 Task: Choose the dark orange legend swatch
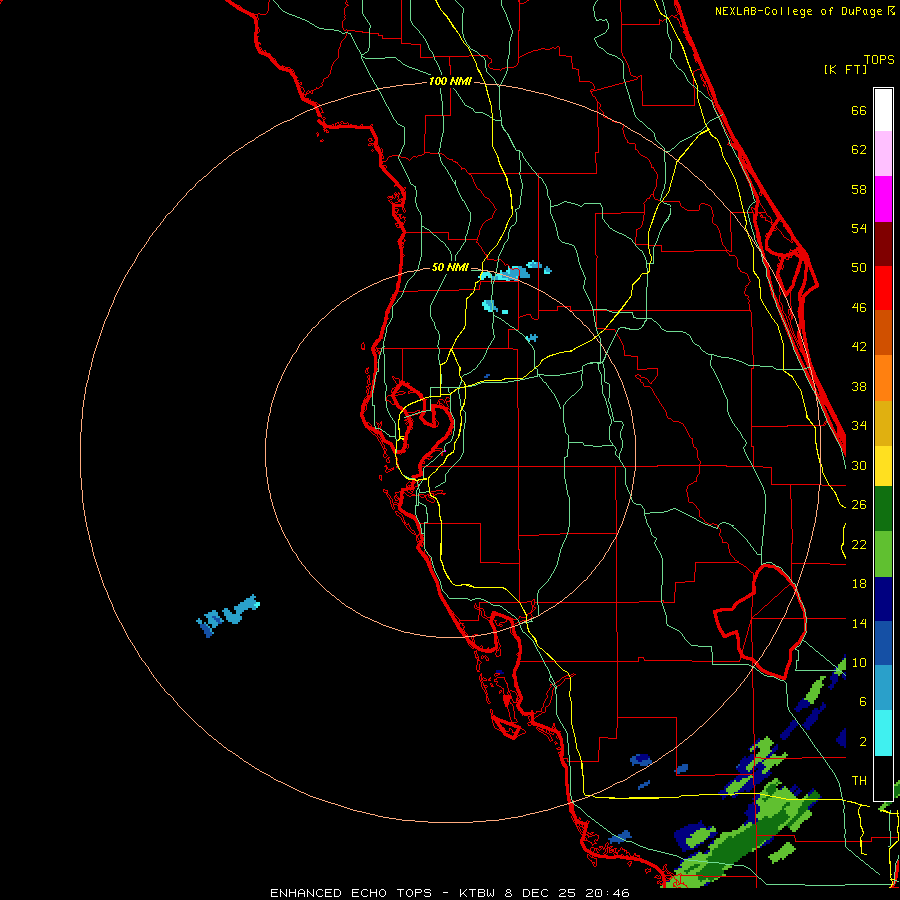tap(883, 333)
